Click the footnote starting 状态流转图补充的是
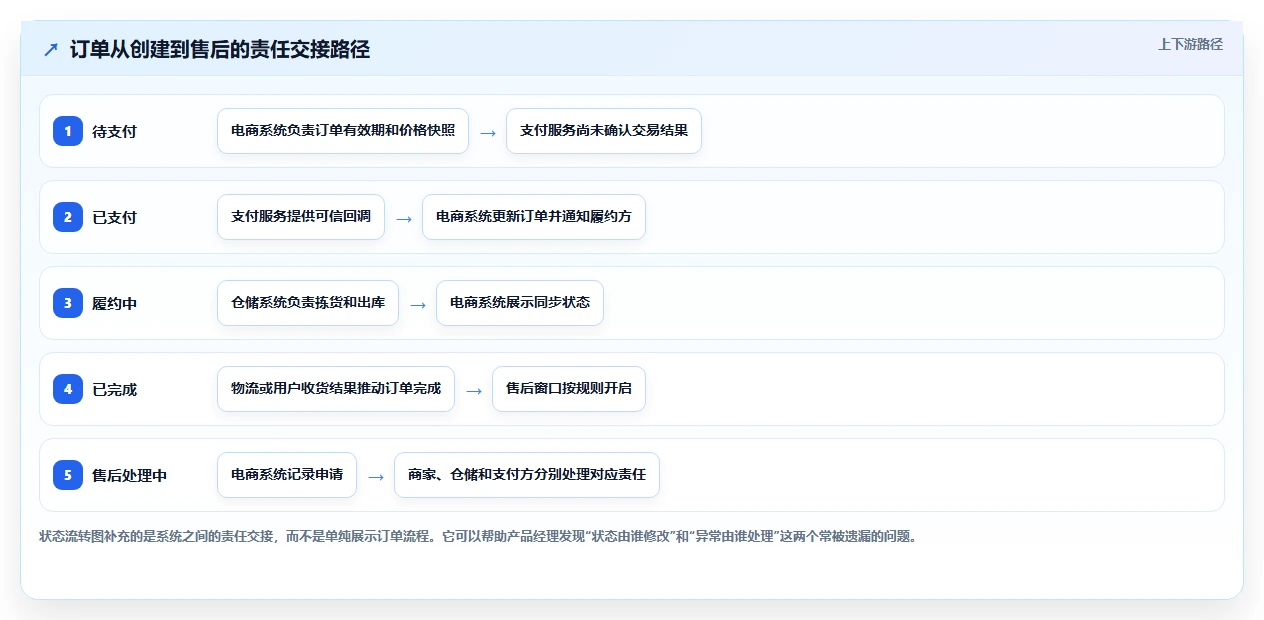This screenshot has width=1264, height=620. 478,536
